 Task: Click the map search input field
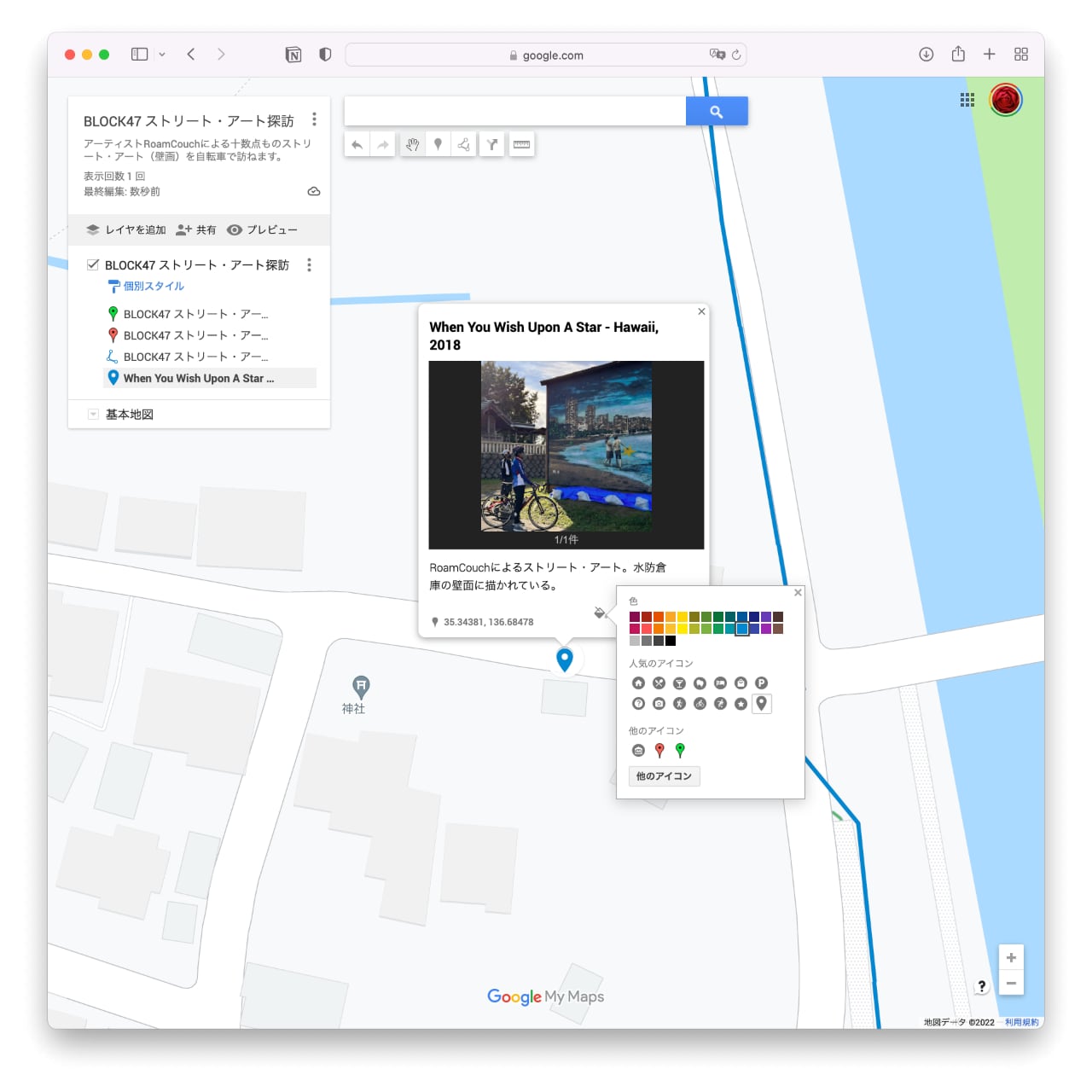tap(514, 111)
